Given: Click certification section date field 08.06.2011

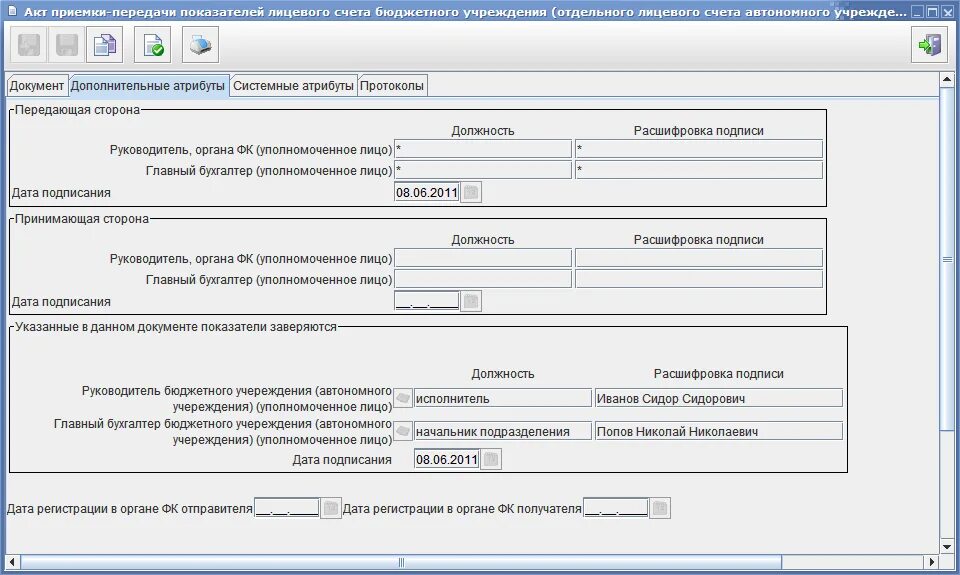Looking at the screenshot, I should (x=446, y=459).
